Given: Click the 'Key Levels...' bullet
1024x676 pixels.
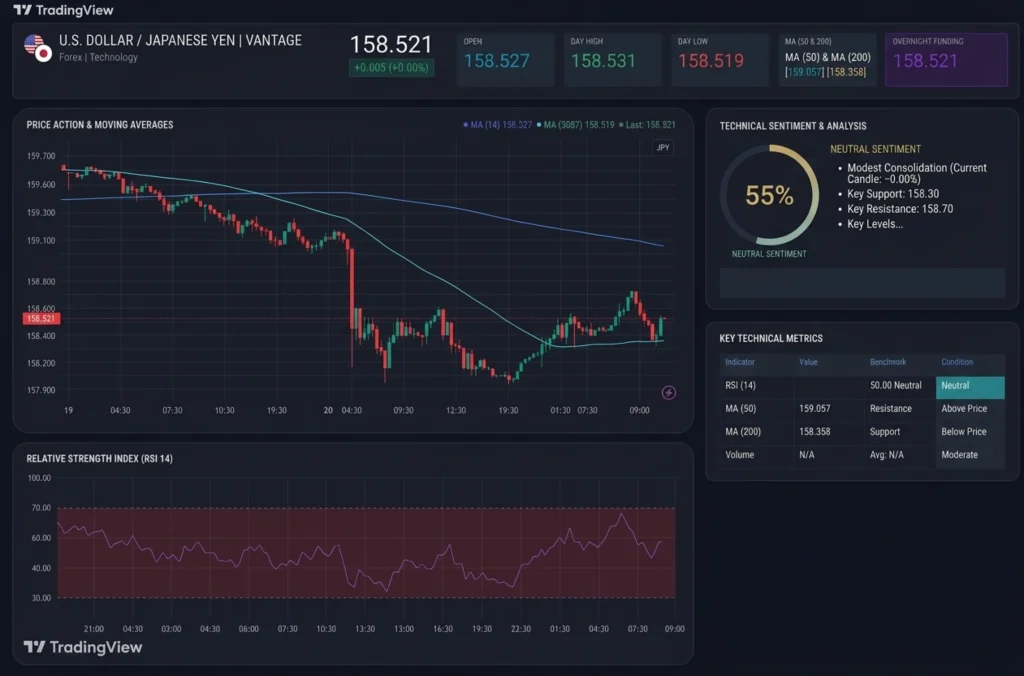Looking at the screenshot, I should 875,224.
